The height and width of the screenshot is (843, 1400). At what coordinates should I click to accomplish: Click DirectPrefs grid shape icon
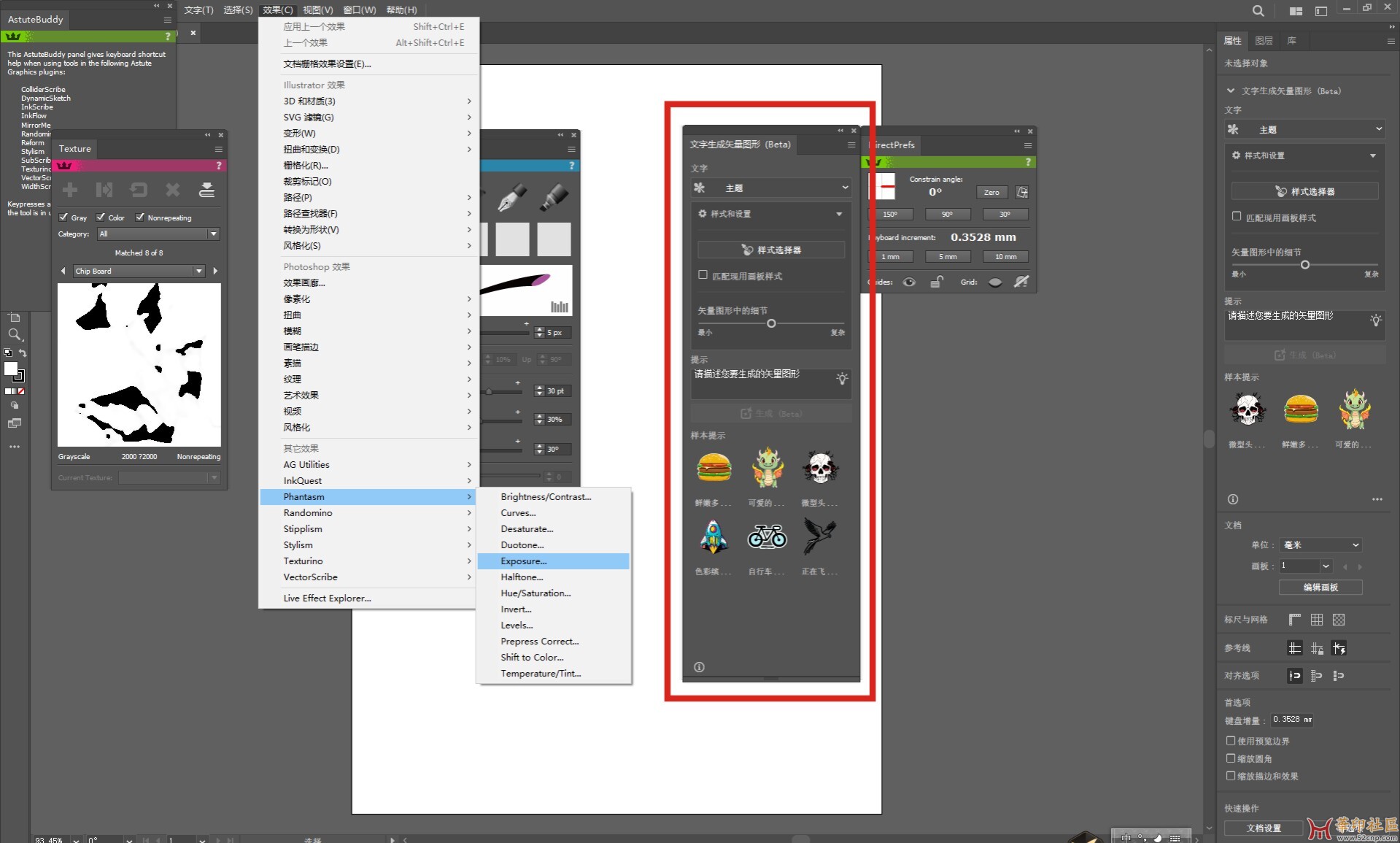(995, 282)
